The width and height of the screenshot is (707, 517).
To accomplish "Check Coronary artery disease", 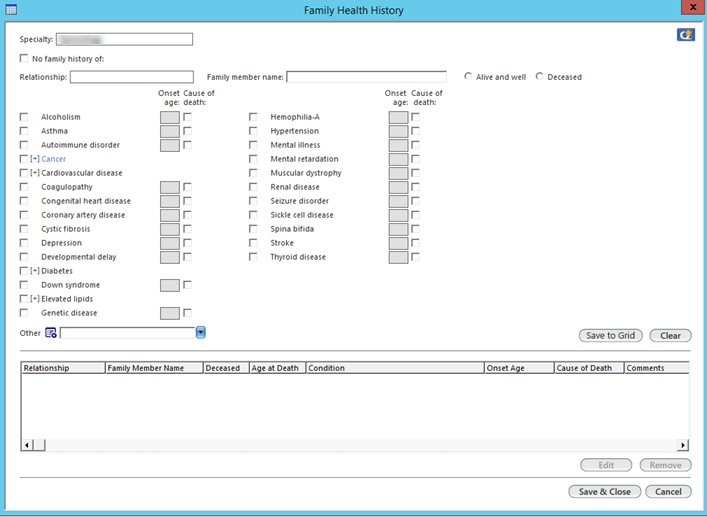I will click(x=24, y=215).
